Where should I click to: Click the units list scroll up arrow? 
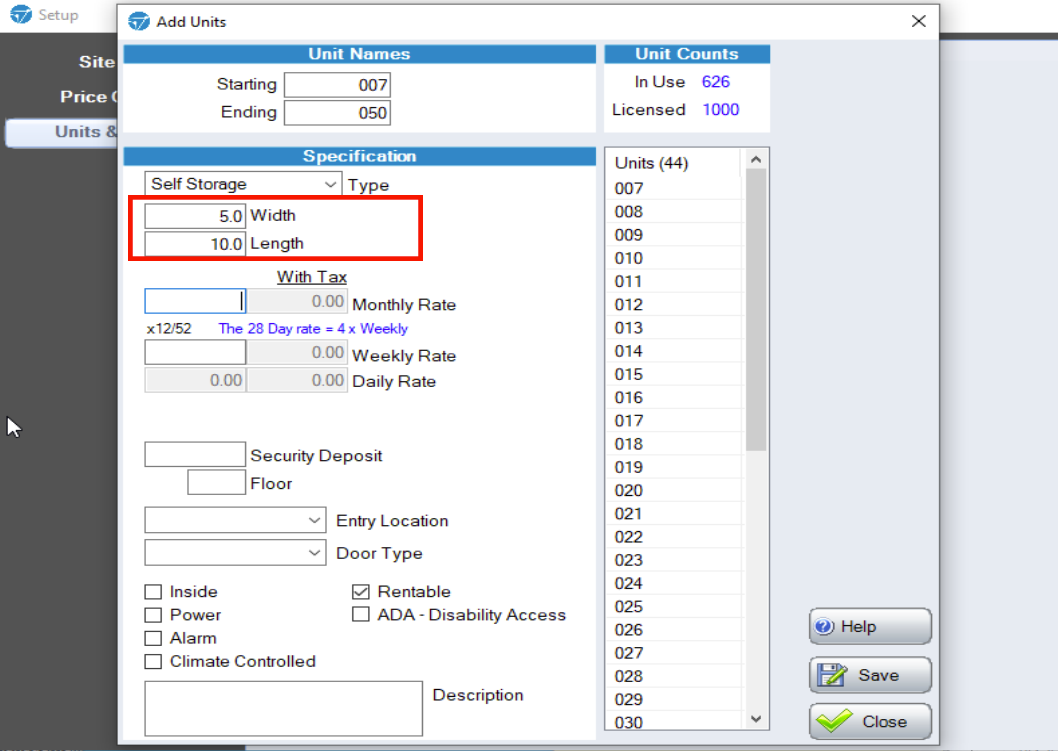click(756, 159)
